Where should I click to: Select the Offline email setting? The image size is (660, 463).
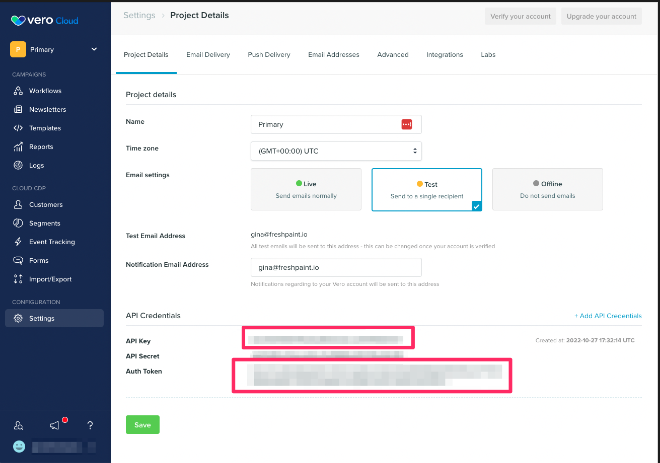[547, 188]
